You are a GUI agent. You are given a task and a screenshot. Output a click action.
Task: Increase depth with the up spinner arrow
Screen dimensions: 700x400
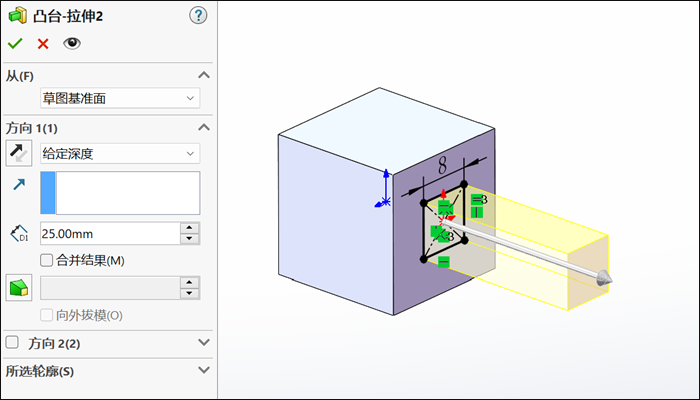coord(190,228)
